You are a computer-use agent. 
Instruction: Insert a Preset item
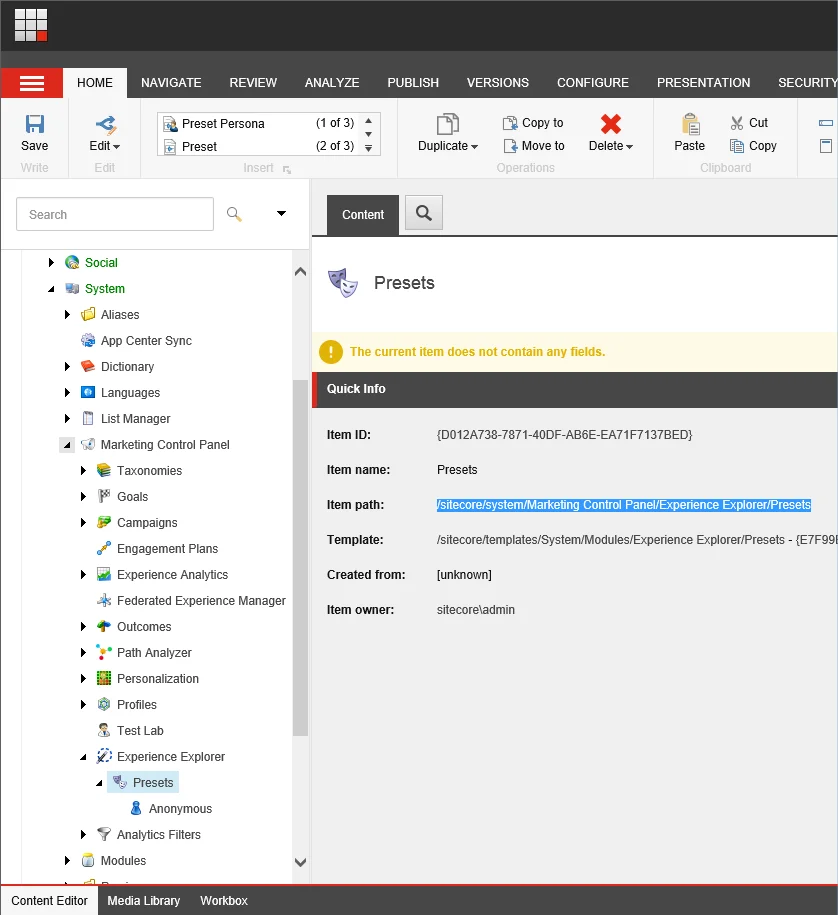[259, 146]
